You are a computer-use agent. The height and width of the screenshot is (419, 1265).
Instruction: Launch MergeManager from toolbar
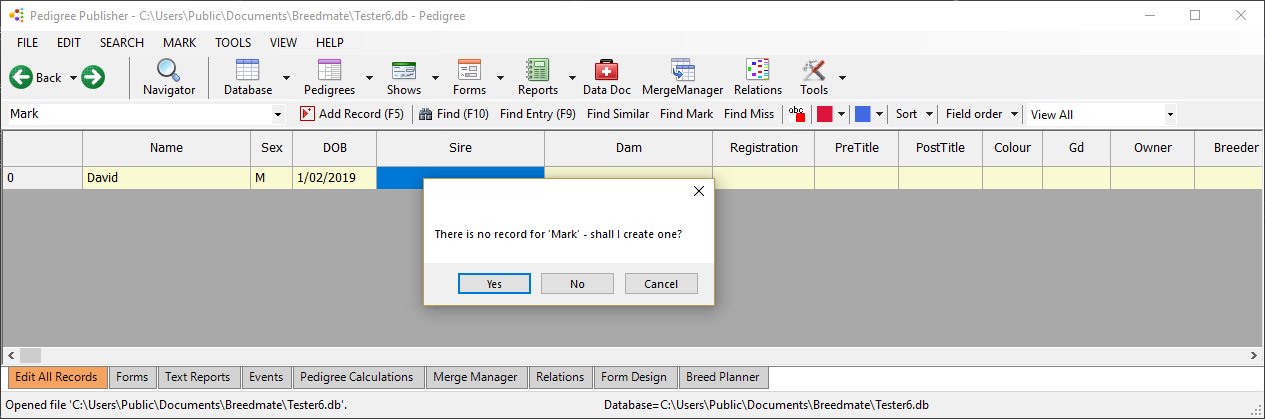682,77
